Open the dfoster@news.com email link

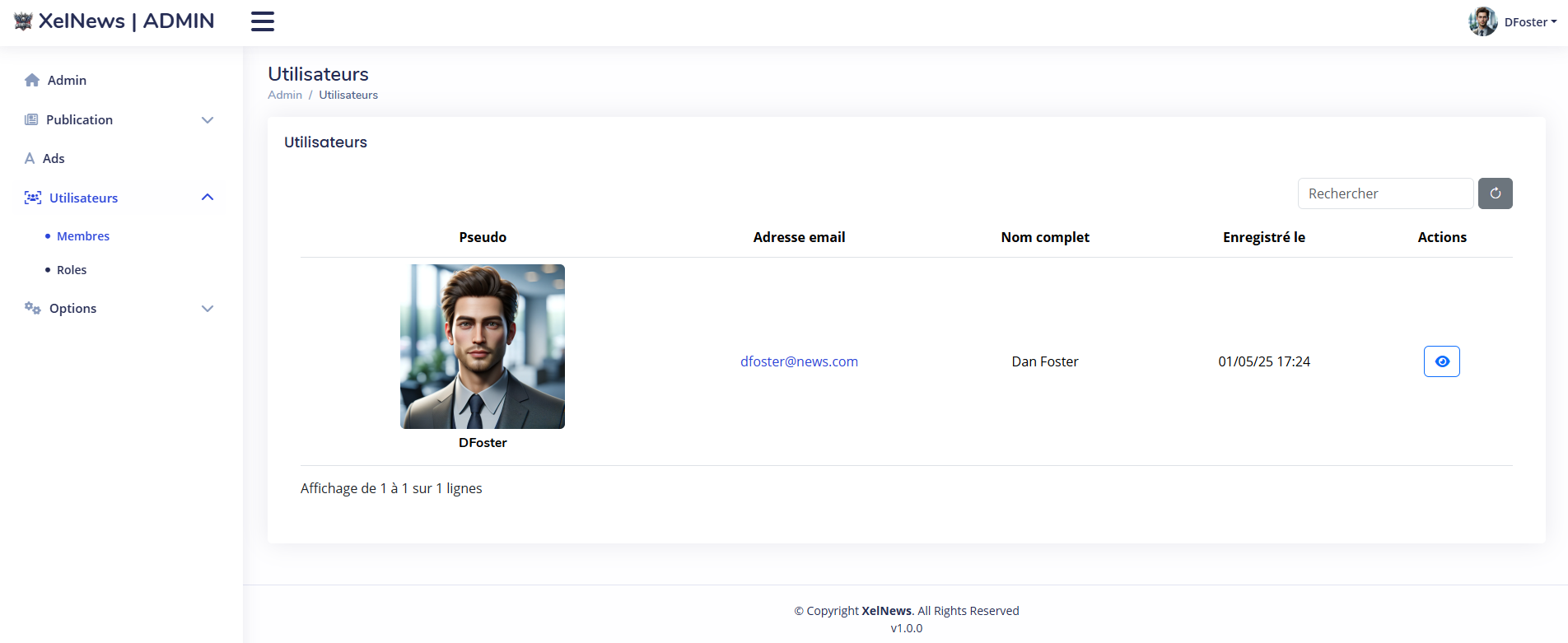[x=799, y=361]
